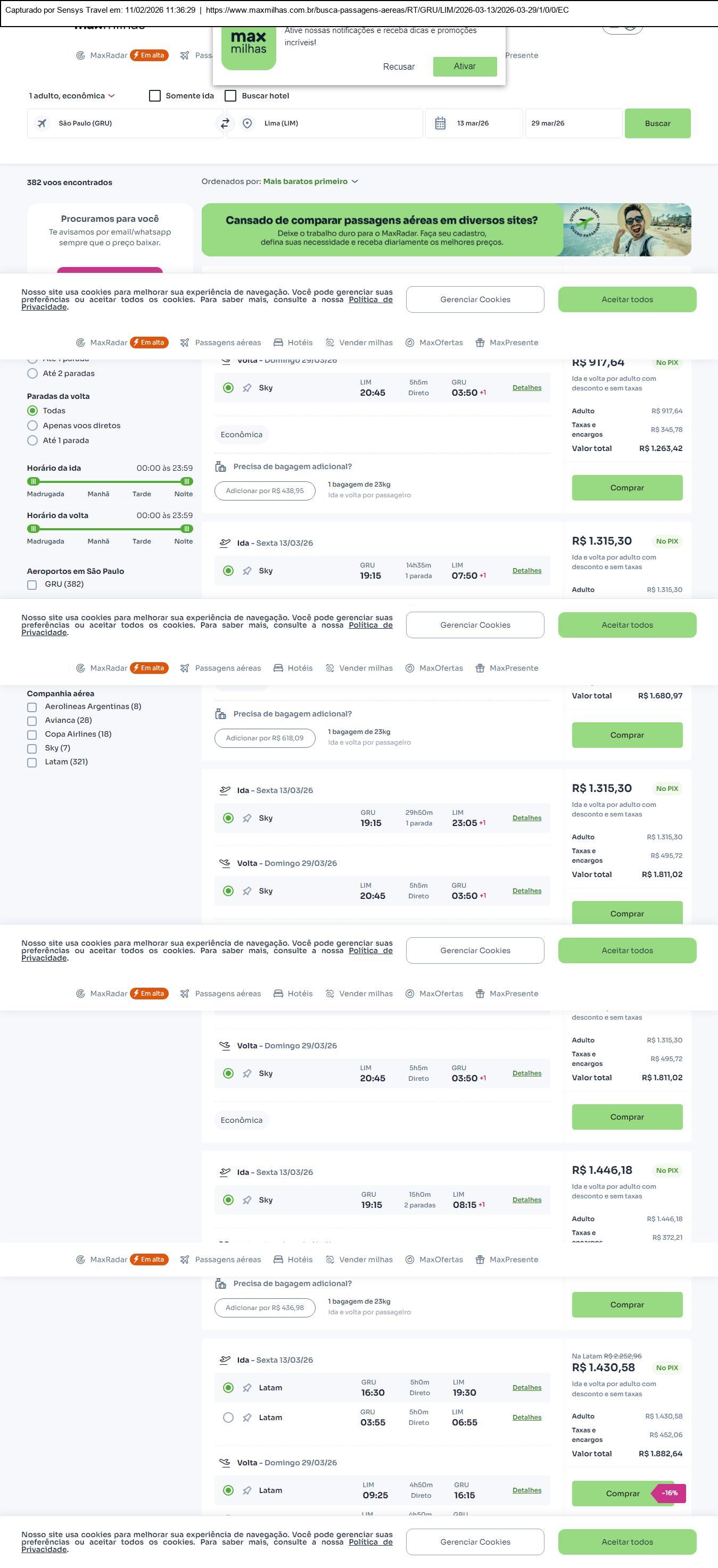Check the 'Somente ida' checkbox
This screenshot has height=1568, width=718.
pos(155,96)
